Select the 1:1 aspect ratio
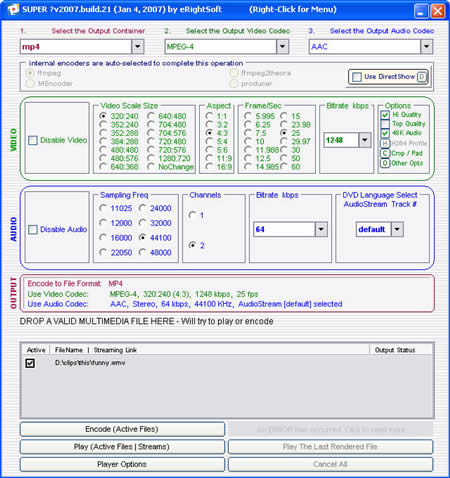The width and height of the screenshot is (450, 478). click(209, 116)
